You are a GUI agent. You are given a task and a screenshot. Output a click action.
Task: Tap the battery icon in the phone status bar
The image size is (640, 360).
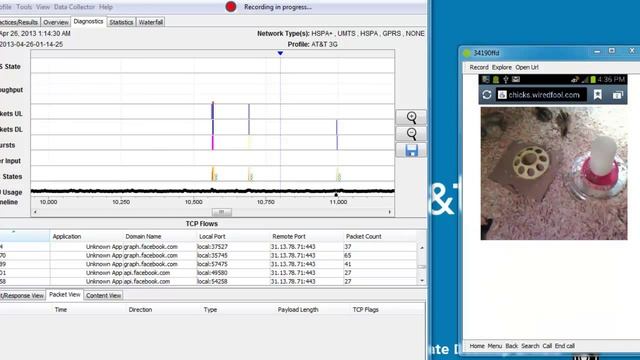(x=593, y=79)
